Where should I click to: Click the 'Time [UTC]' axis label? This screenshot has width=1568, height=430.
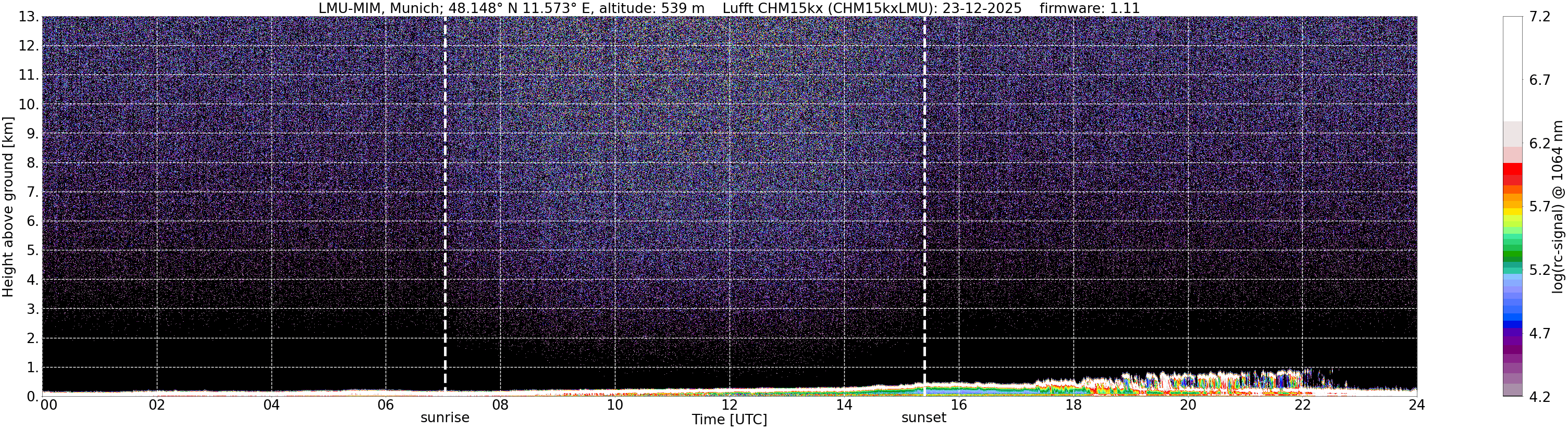coord(729,420)
